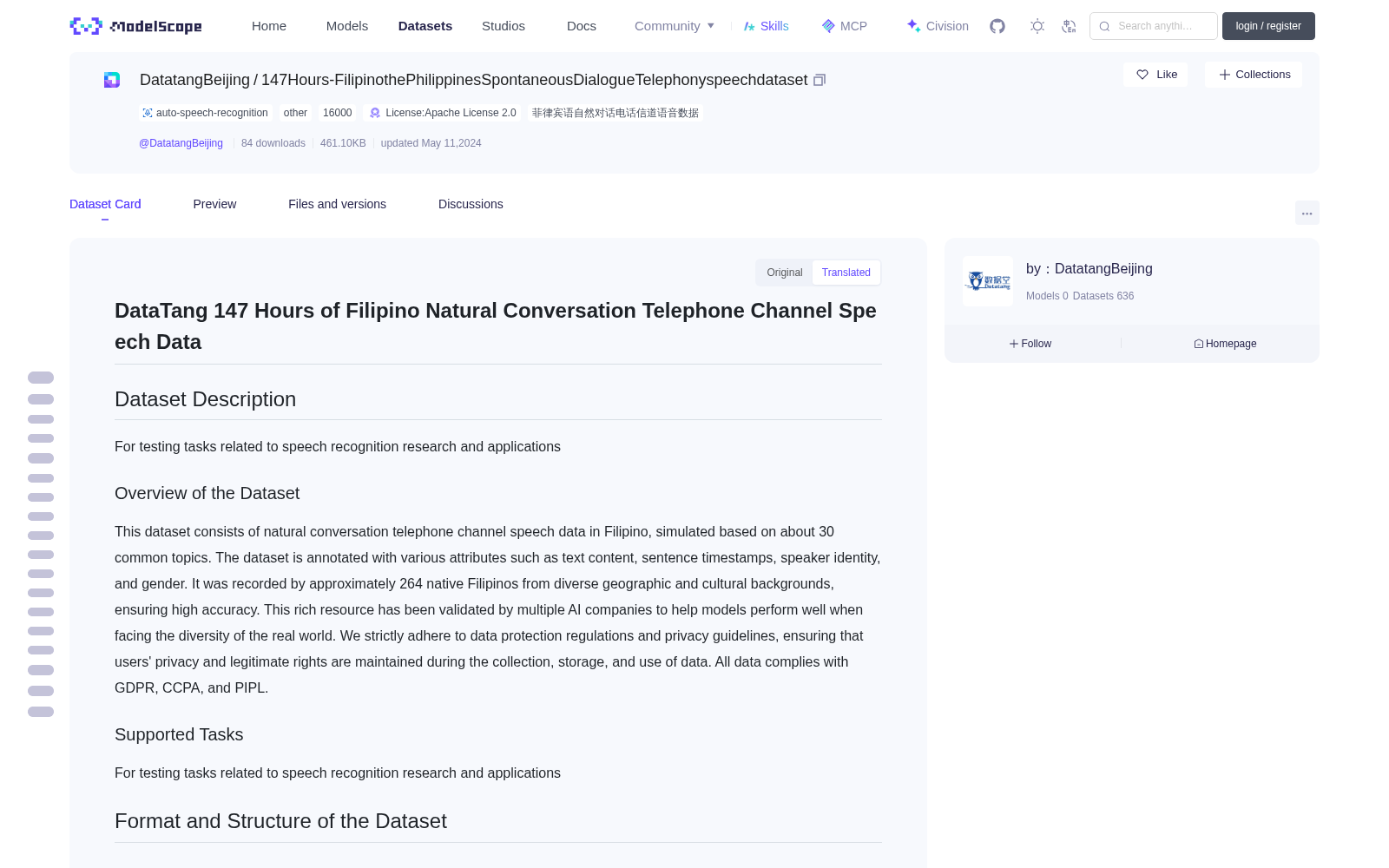Image resolution: width=1389 pixels, height=868 pixels.
Task: Click the auto-speech-recognition tag icon
Action: [148, 113]
